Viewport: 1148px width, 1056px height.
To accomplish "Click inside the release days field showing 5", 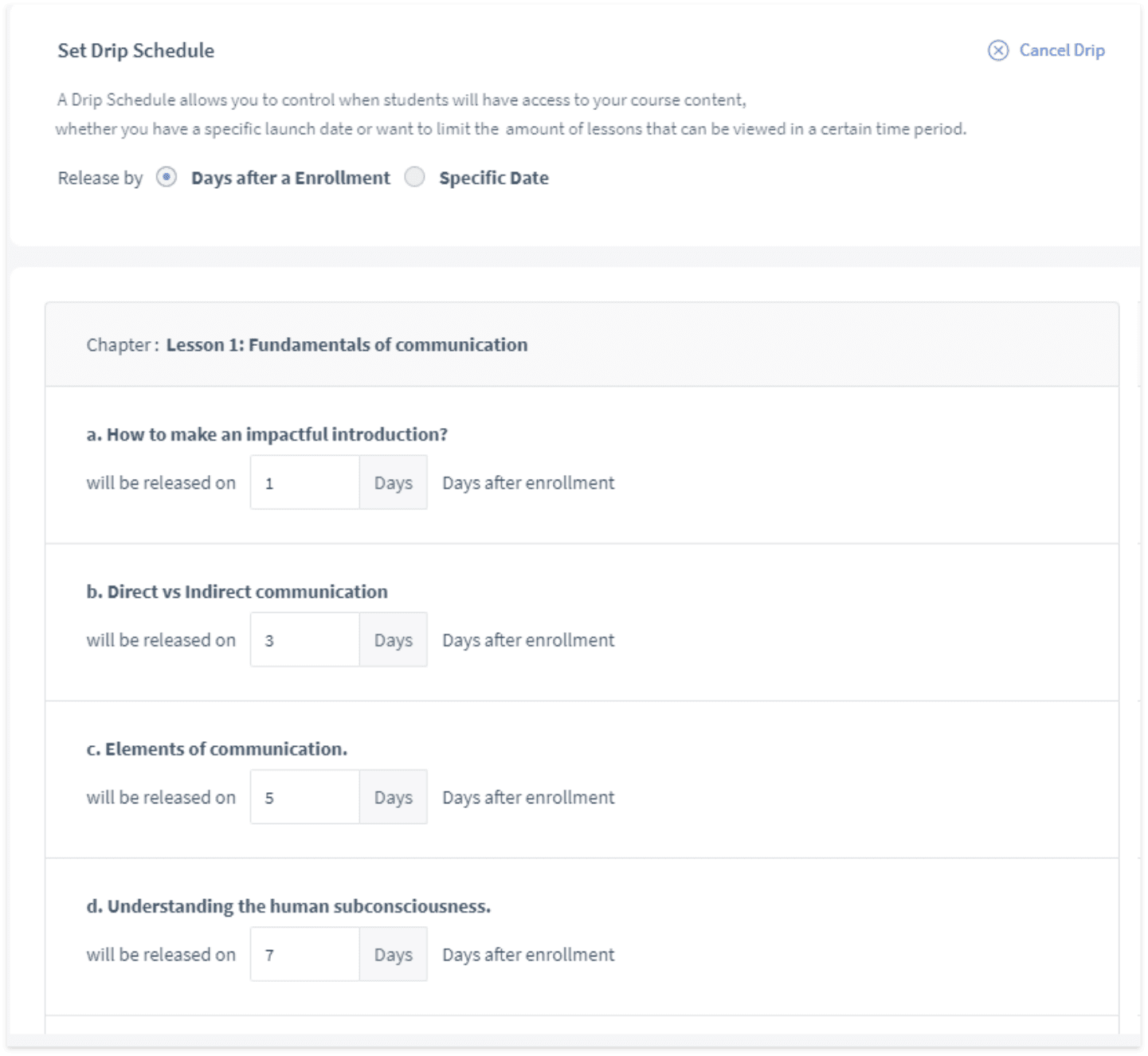I will point(304,796).
